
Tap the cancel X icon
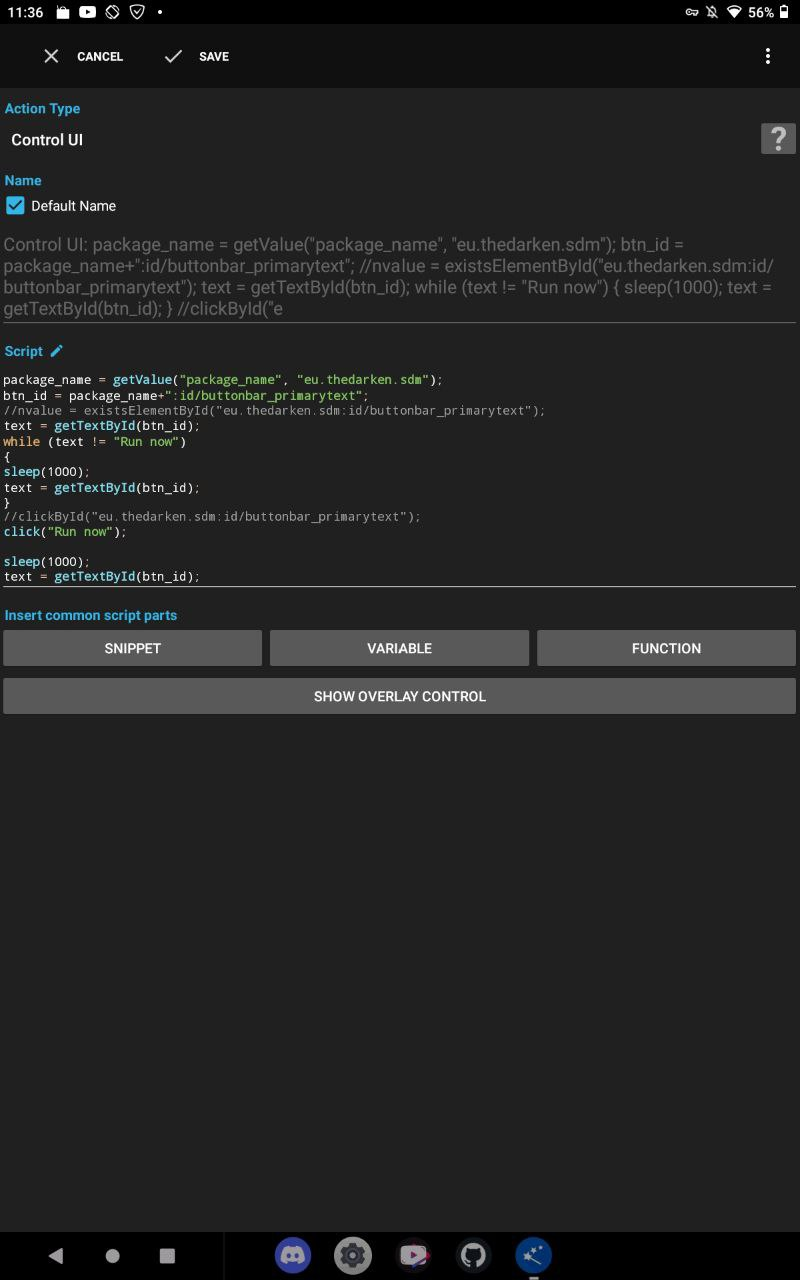point(51,57)
